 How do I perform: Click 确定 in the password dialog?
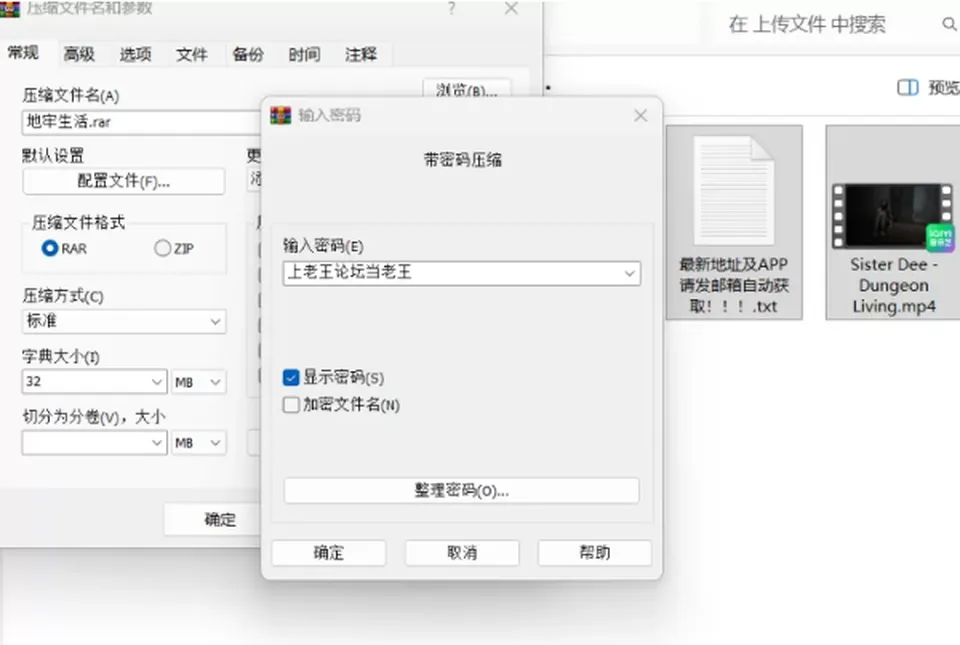(x=329, y=553)
